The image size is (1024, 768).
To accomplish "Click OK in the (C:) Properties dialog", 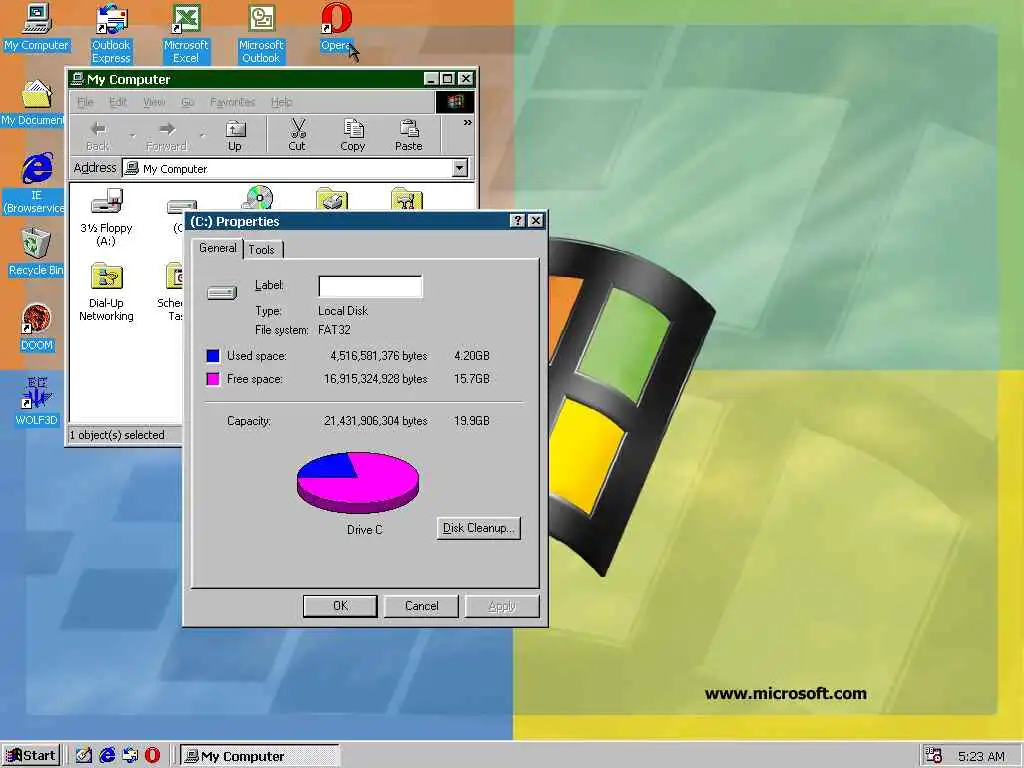I will coord(340,606).
